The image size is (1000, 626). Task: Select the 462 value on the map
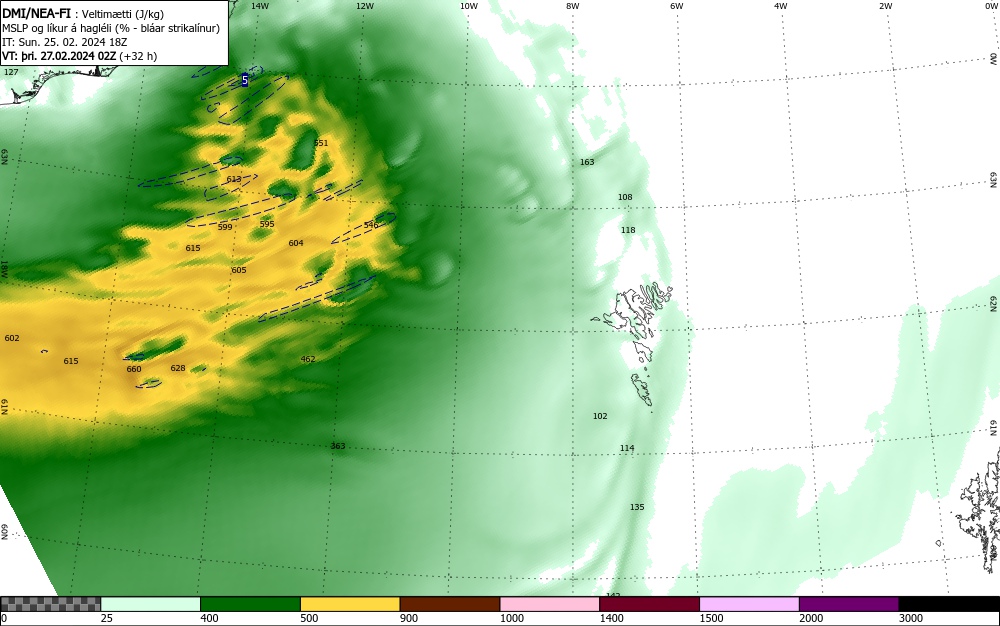tap(308, 359)
